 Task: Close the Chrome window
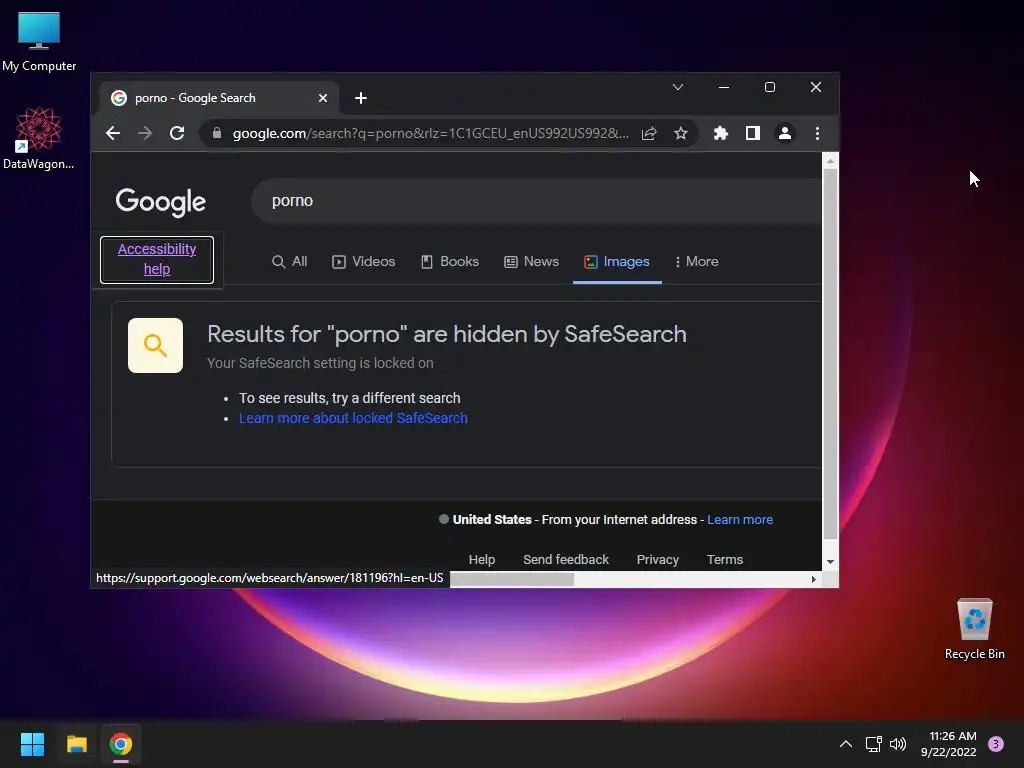click(x=816, y=87)
